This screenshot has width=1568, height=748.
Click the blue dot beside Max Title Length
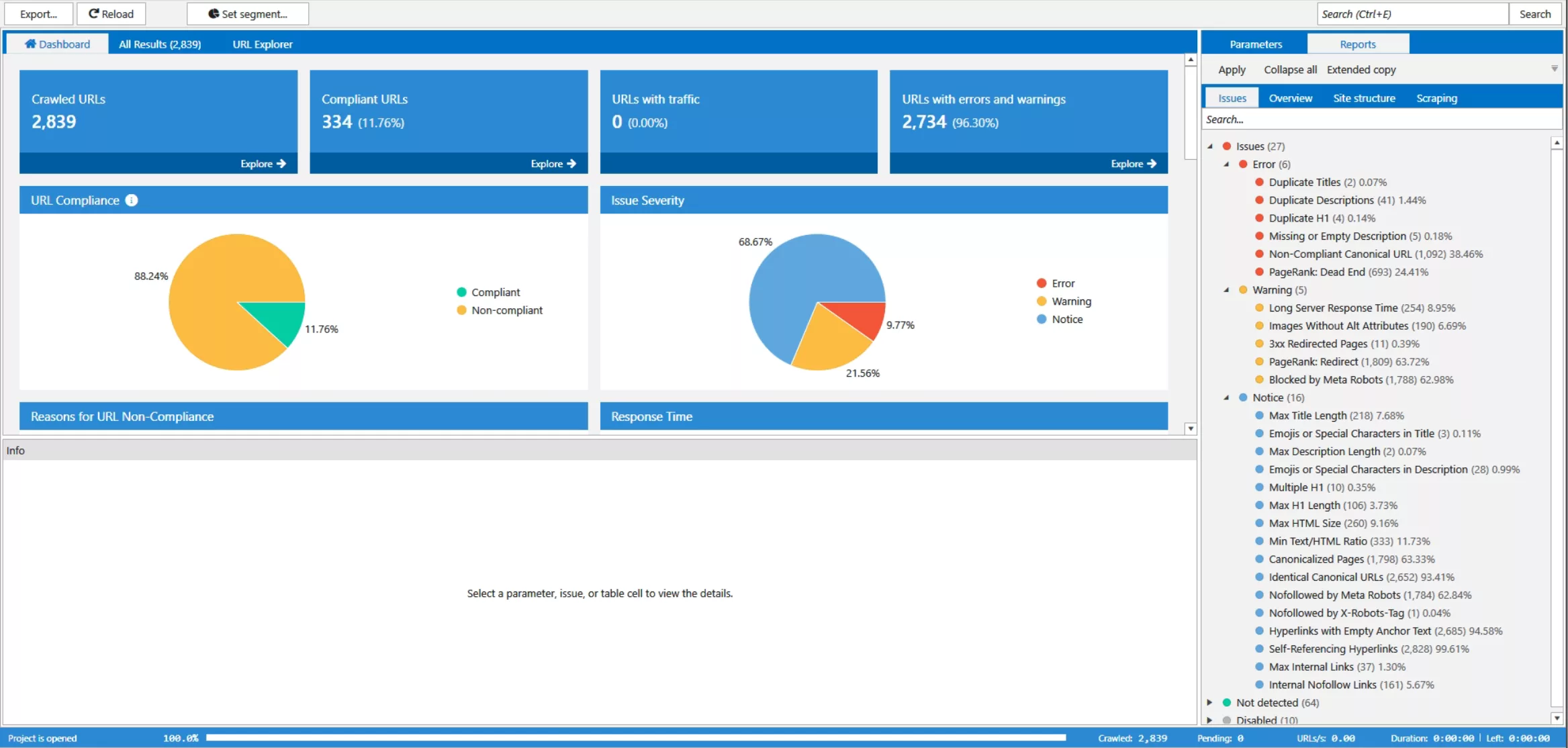pyautogui.click(x=1260, y=416)
